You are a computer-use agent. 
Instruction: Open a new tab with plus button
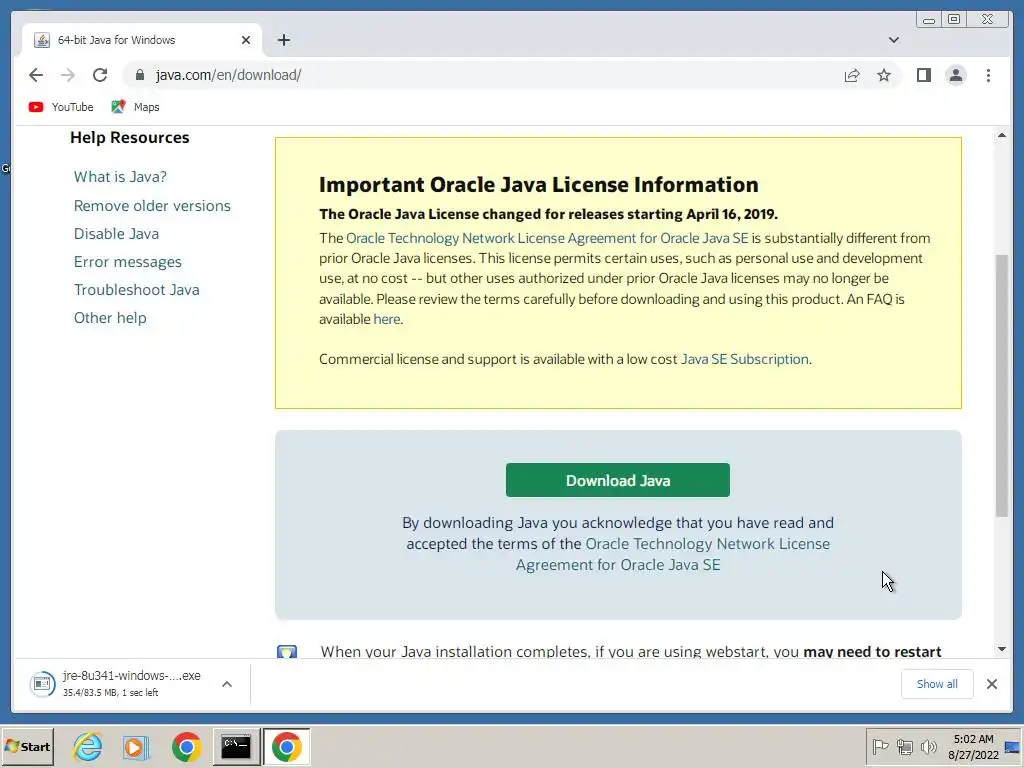click(x=283, y=40)
